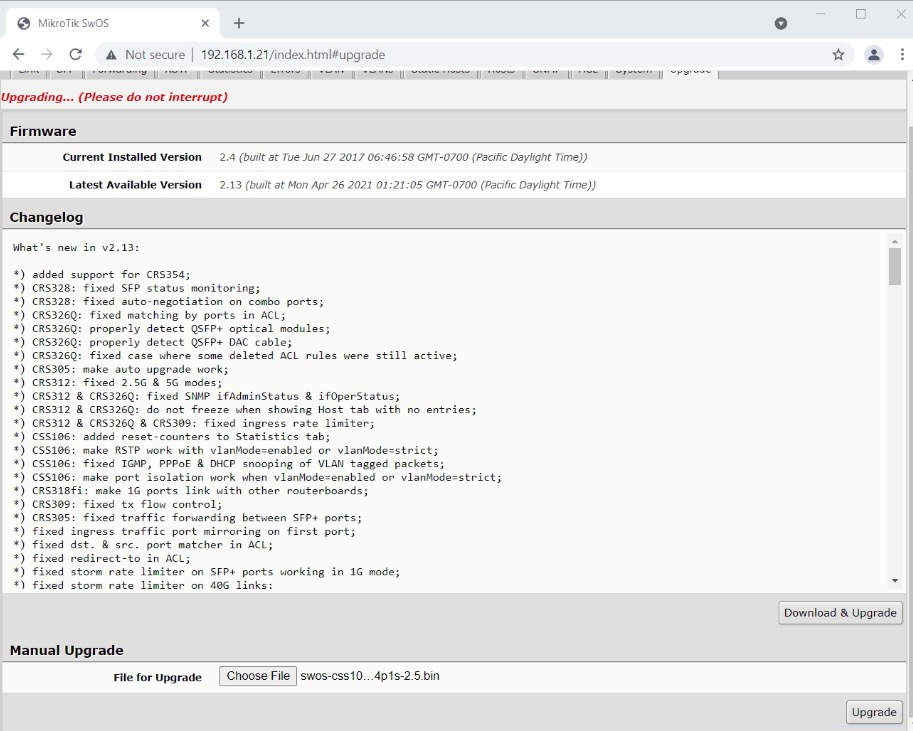Click the installed version value 2.4
The height and width of the screenshot is (731, 913).
coord(227,157)
